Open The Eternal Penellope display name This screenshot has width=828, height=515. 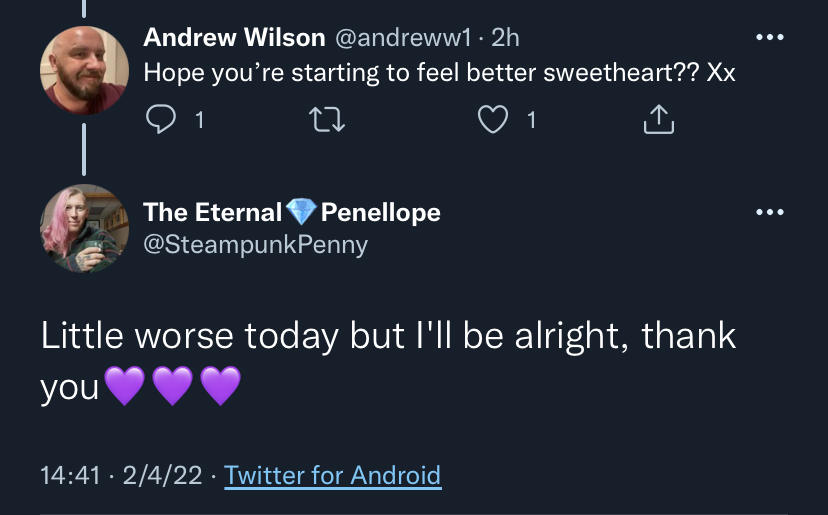click(291, 212)
